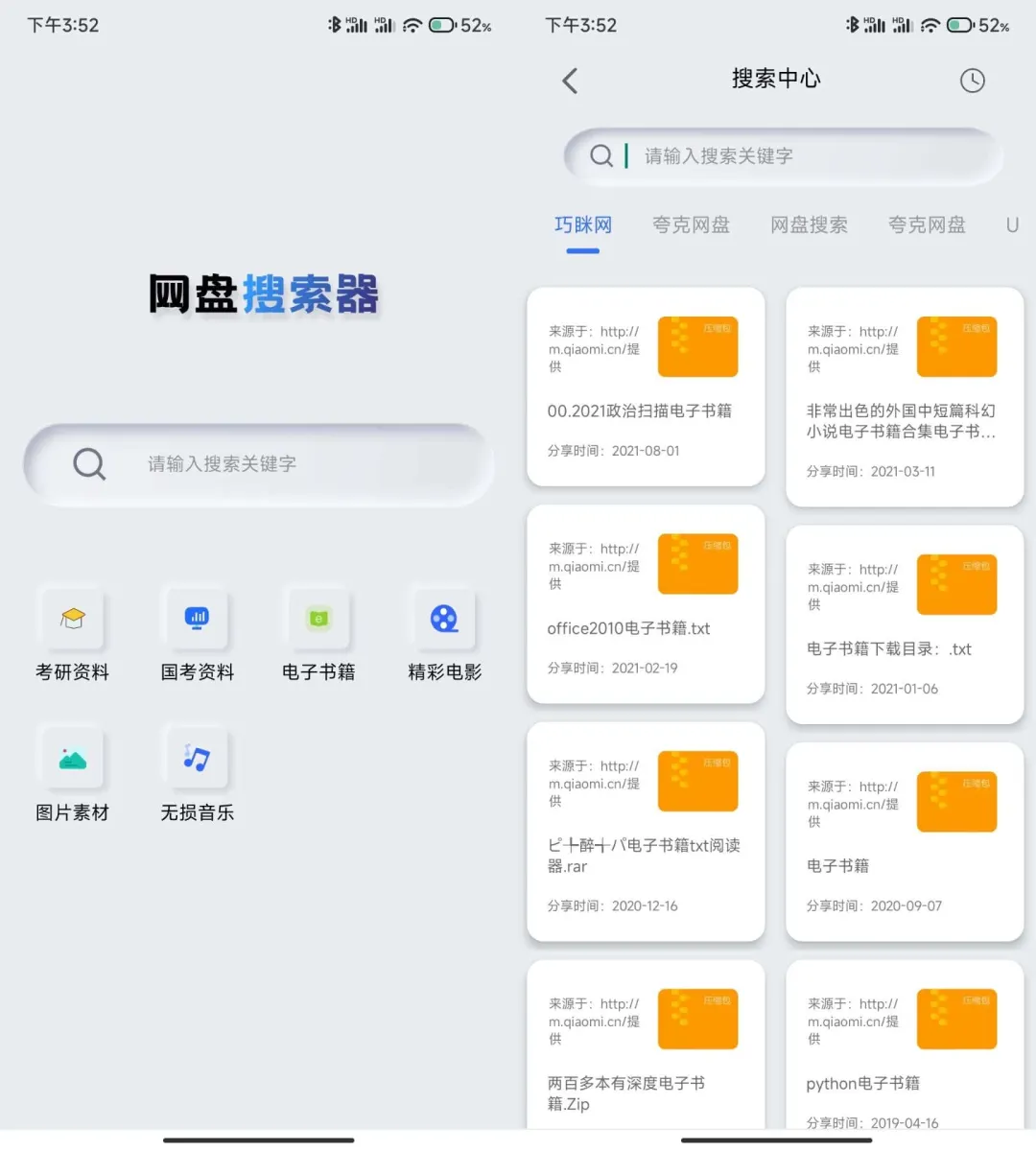Open the 电子书籍 card shared on 2020-09-07
Image resolution: width=1036 pixels, height=1151 pixels.
pos(903,839)
